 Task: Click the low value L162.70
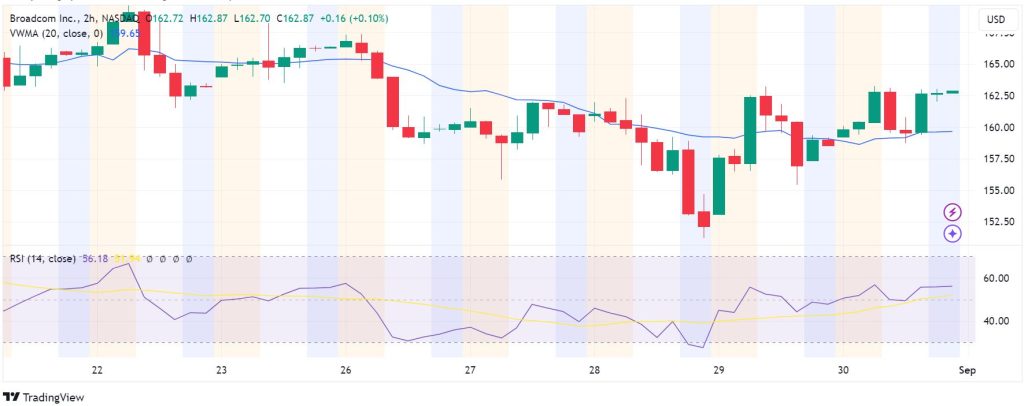252,19
